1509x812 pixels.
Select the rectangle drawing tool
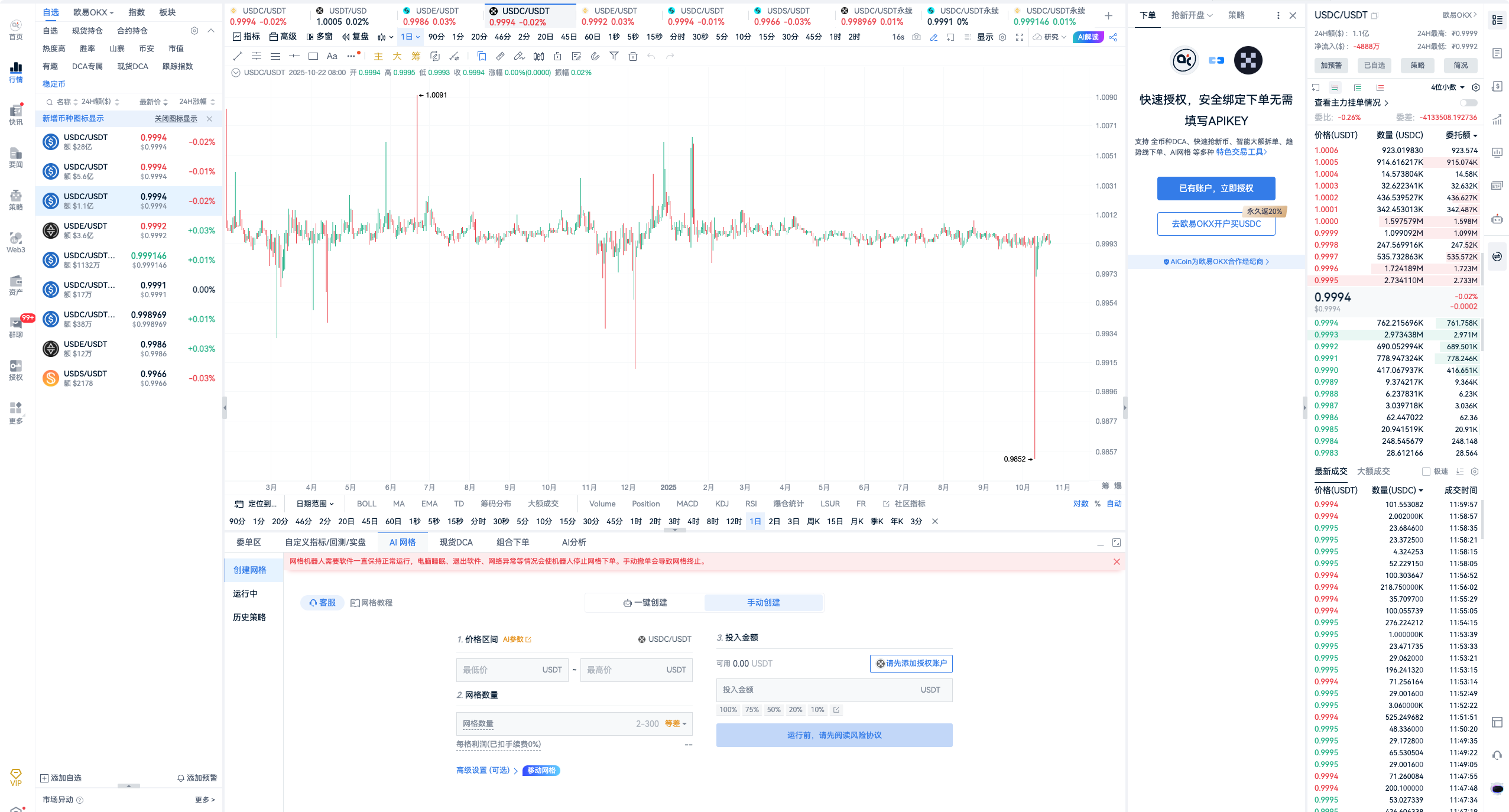click(x=313, y=56)
